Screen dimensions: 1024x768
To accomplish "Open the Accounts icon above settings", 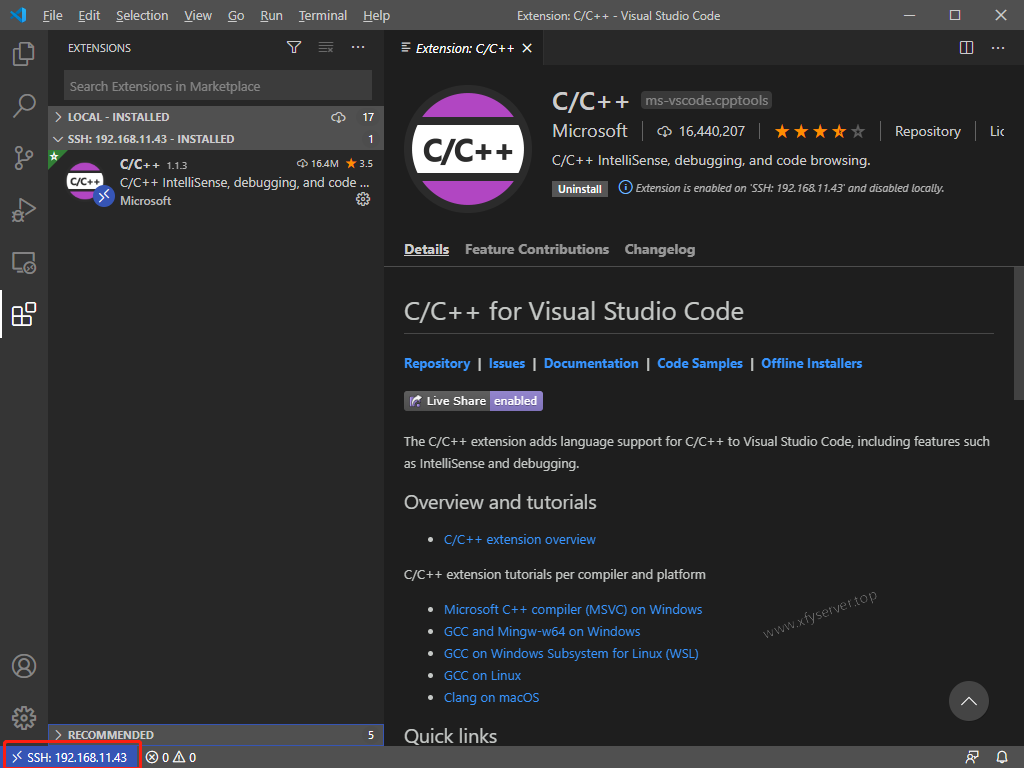I will (x=23, y=665).
